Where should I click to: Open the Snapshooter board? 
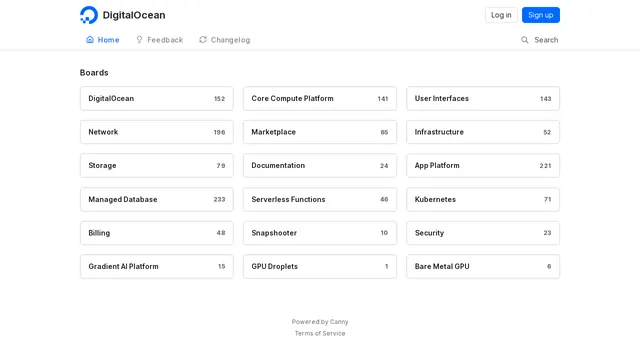[320, 233]
